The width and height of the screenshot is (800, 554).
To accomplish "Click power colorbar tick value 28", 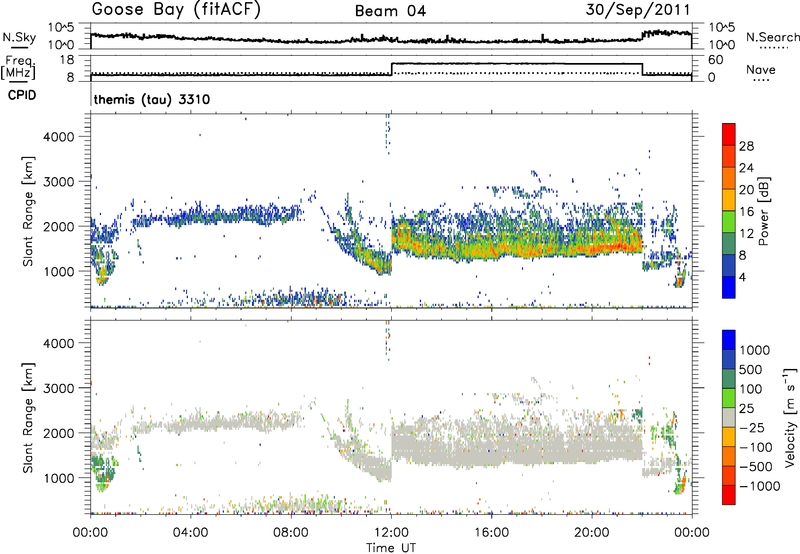I will (x=746, y=146).
